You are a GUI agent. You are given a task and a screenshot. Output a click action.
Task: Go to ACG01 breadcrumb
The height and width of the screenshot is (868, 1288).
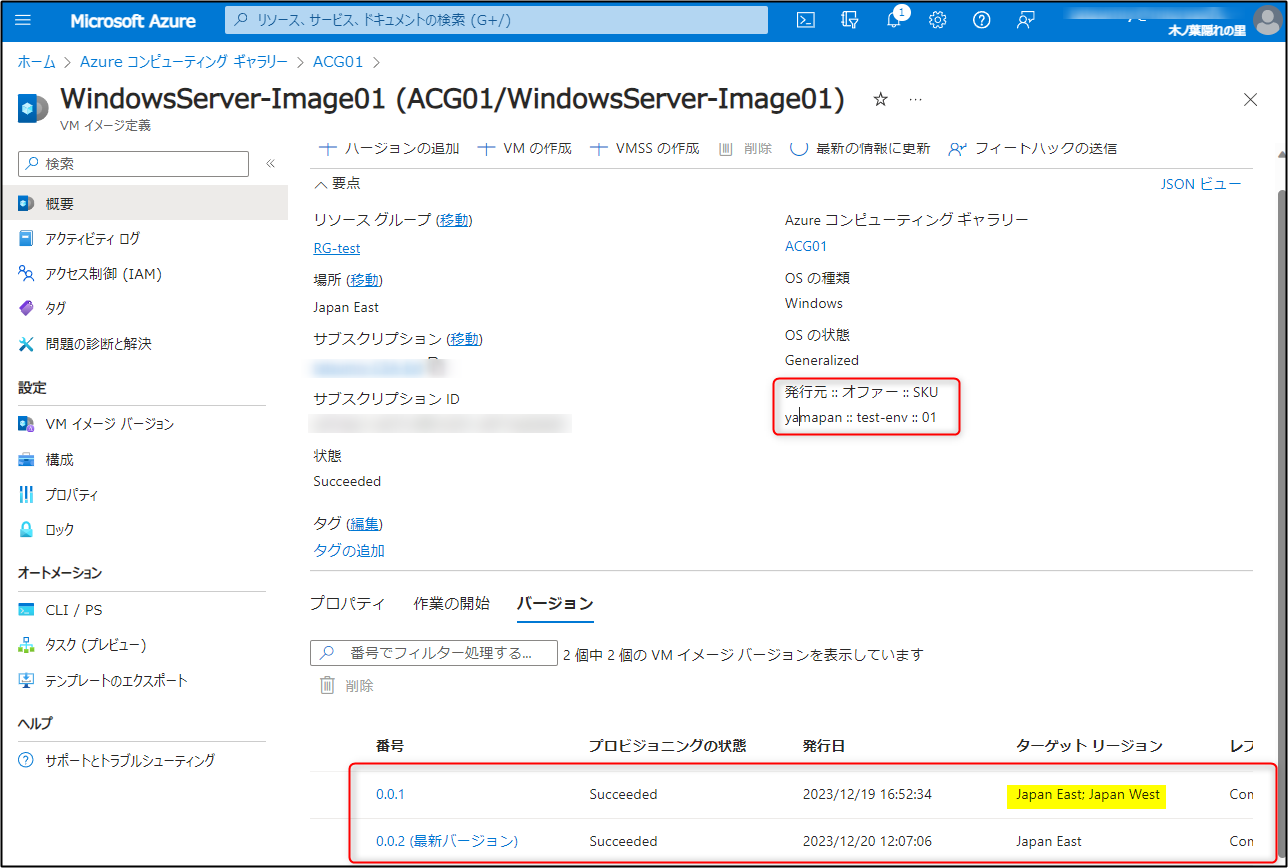[x=338, y=62]
